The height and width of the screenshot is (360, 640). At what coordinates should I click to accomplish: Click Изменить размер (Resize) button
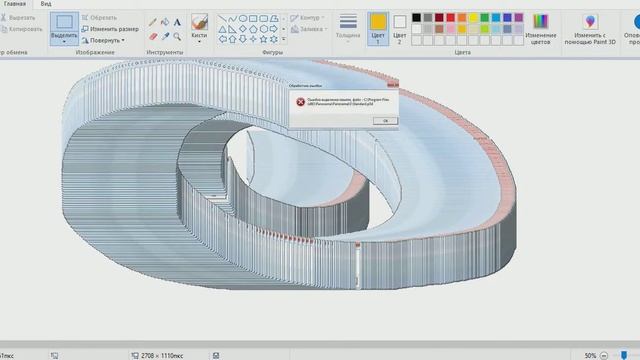pos(110,29)
